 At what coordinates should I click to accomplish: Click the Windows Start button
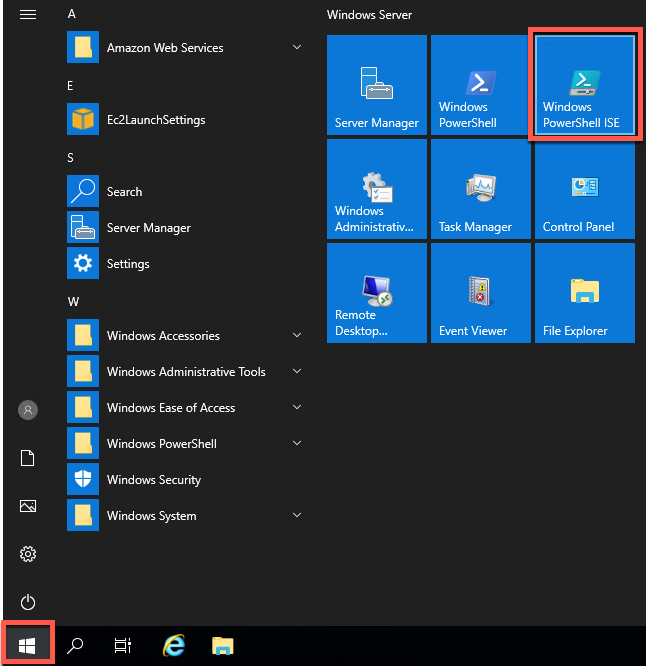(x=27, y=646)
